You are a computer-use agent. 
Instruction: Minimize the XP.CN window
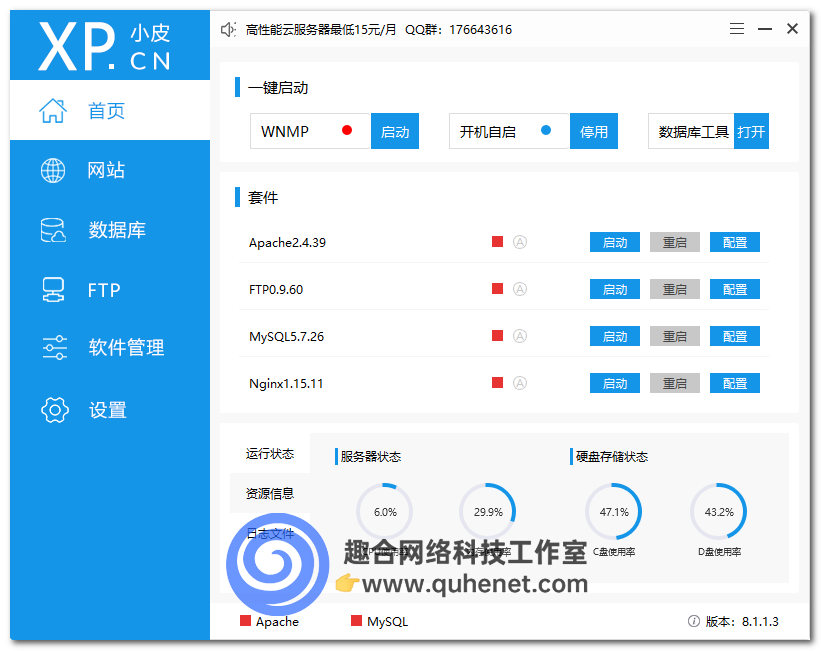point(765,29)
